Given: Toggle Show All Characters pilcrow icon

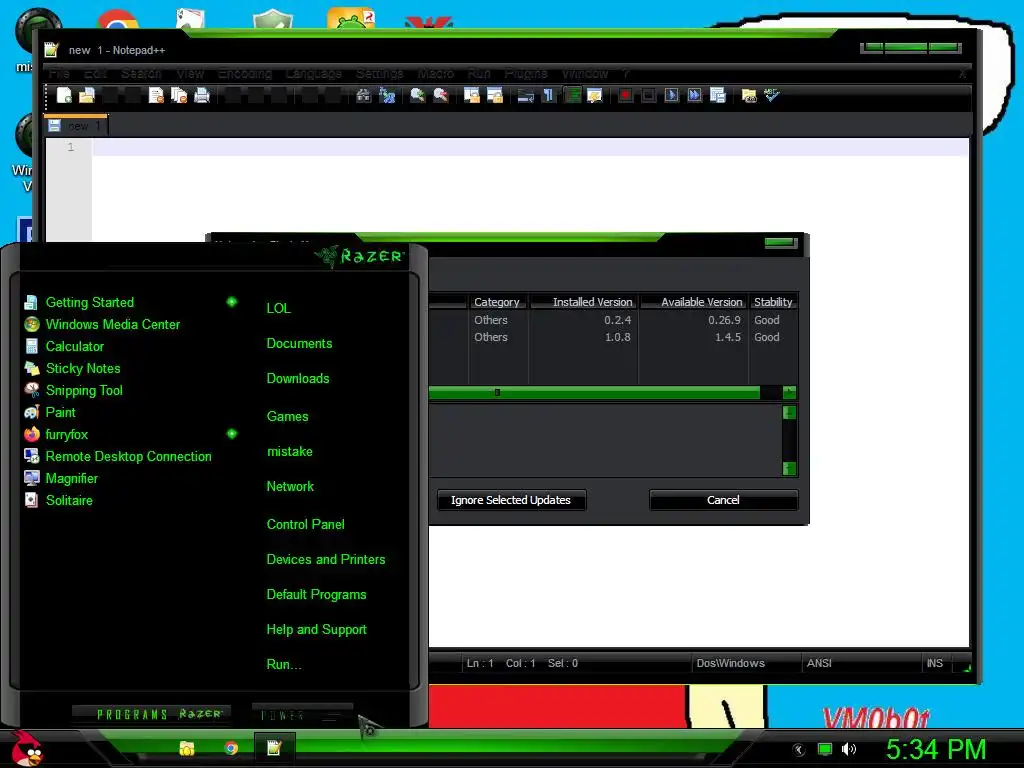Looking at the screenshot, I should coord(549,95).
